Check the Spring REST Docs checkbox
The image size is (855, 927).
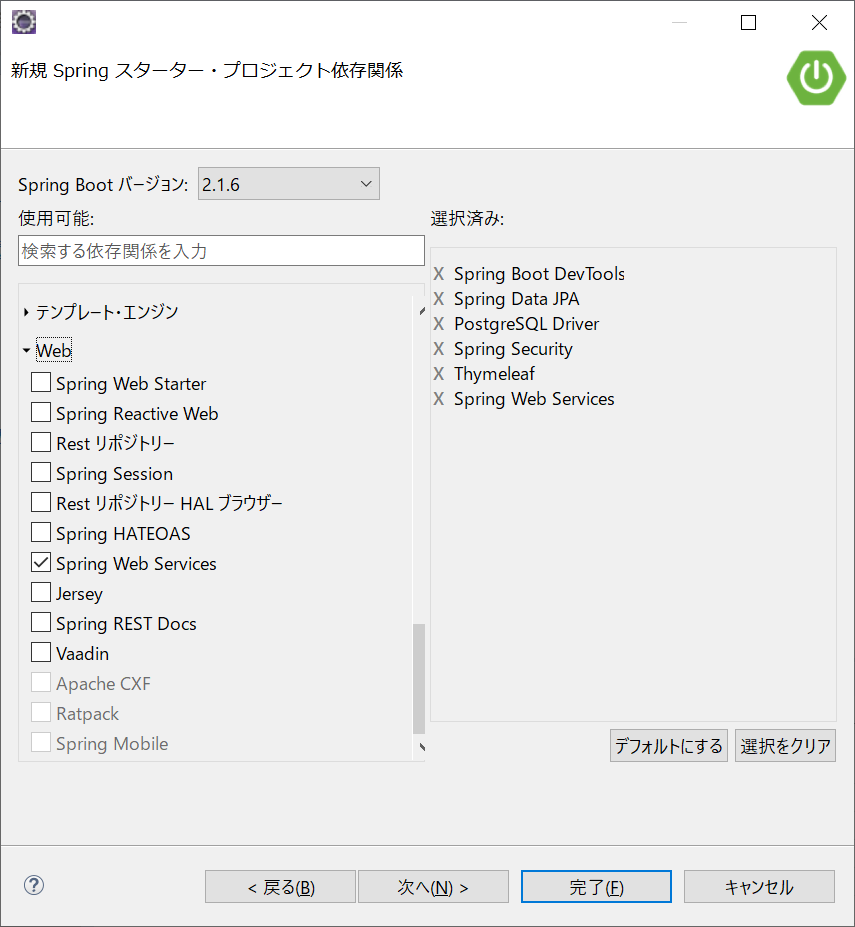[x=41, y=623]
